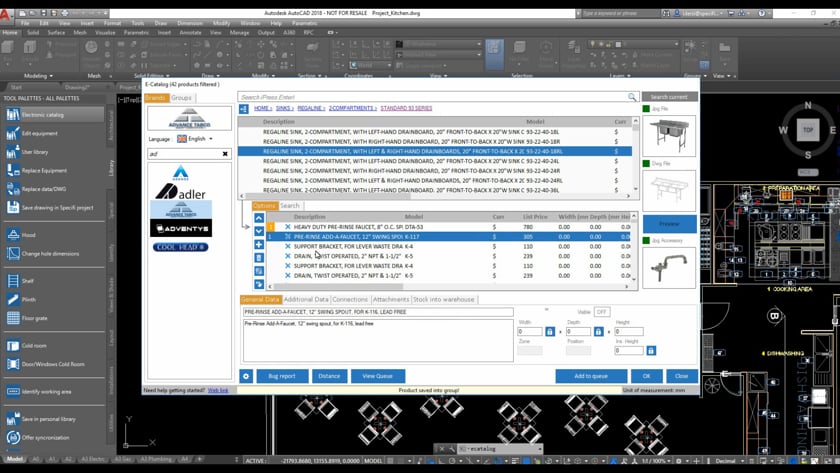Viewport: 840px width, 473px height.
Task: Expand the View ribbon panel dropdown
Action: 721,76
